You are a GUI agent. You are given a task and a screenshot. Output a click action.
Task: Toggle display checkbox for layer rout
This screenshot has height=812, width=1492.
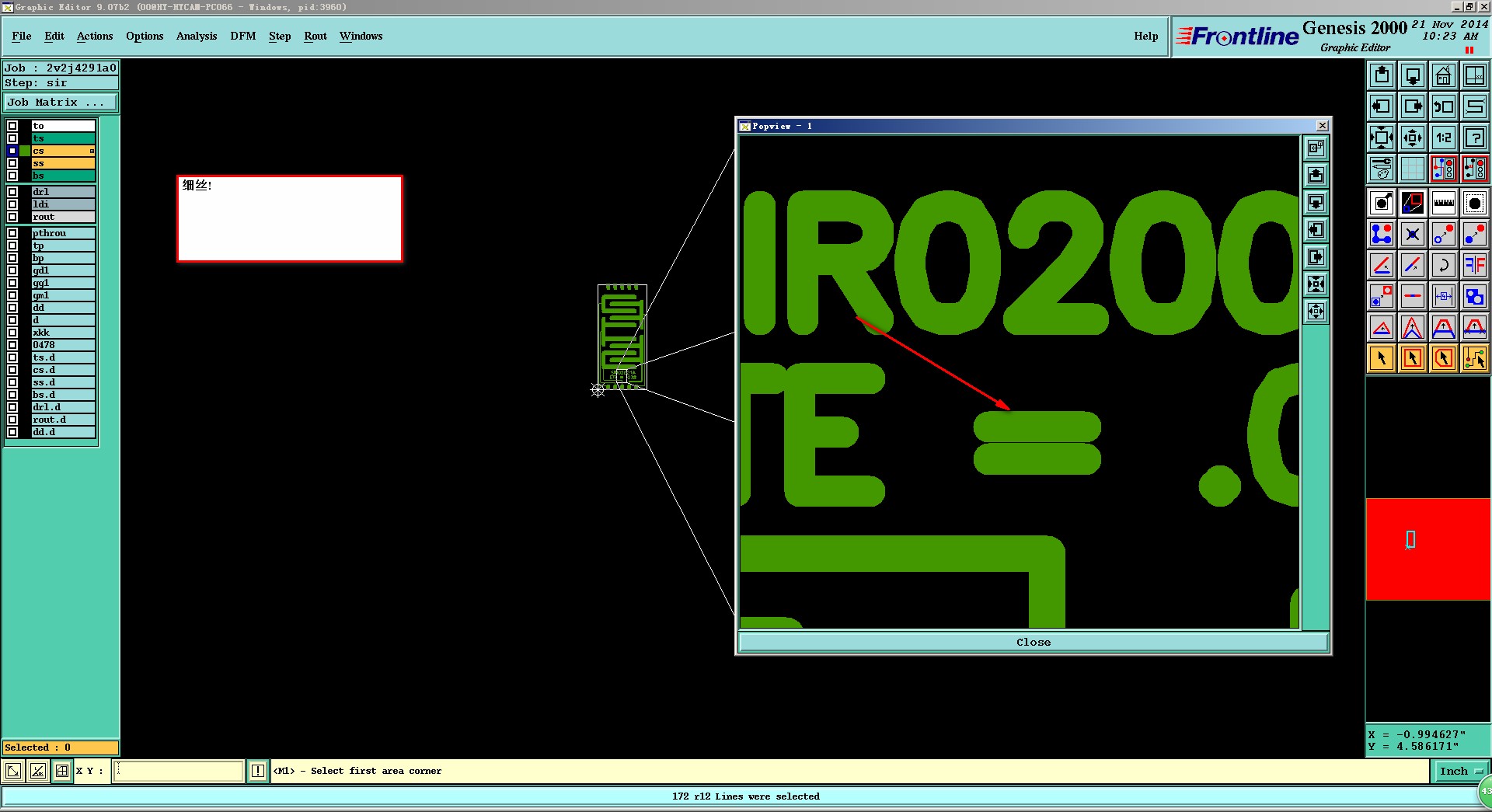pos(12,217)
